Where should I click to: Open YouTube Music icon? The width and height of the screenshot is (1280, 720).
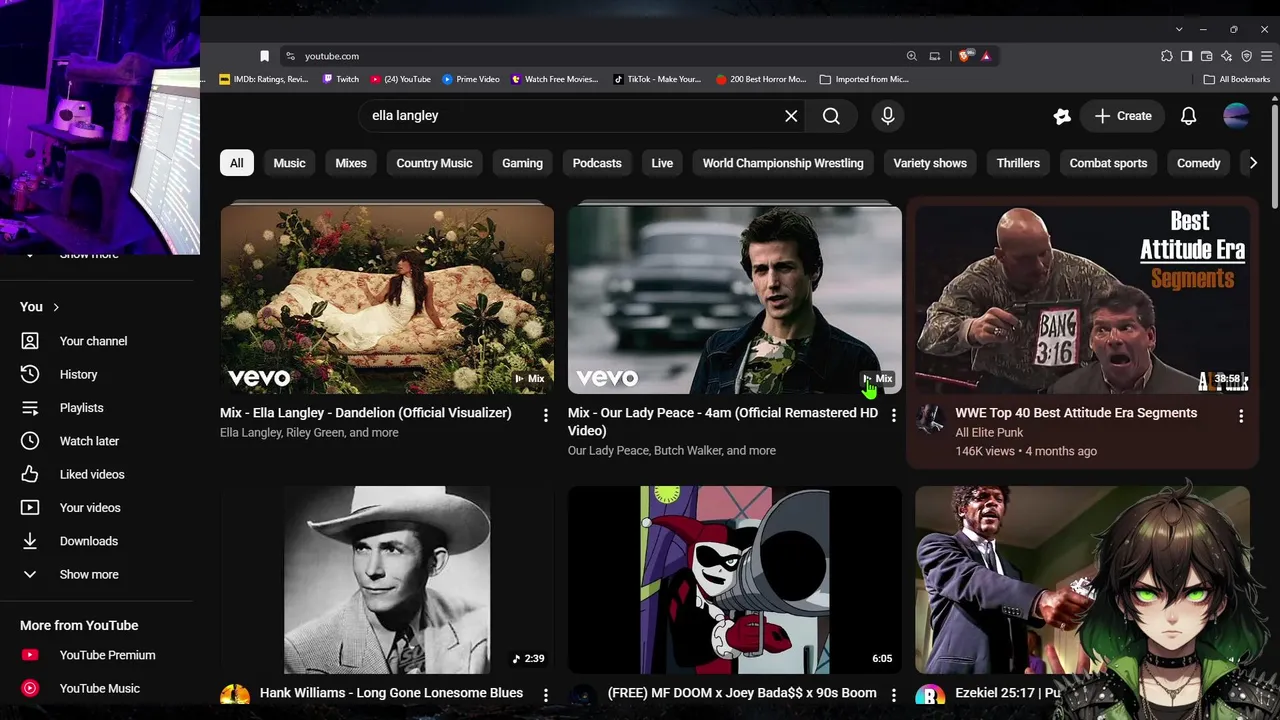(30, 688)
